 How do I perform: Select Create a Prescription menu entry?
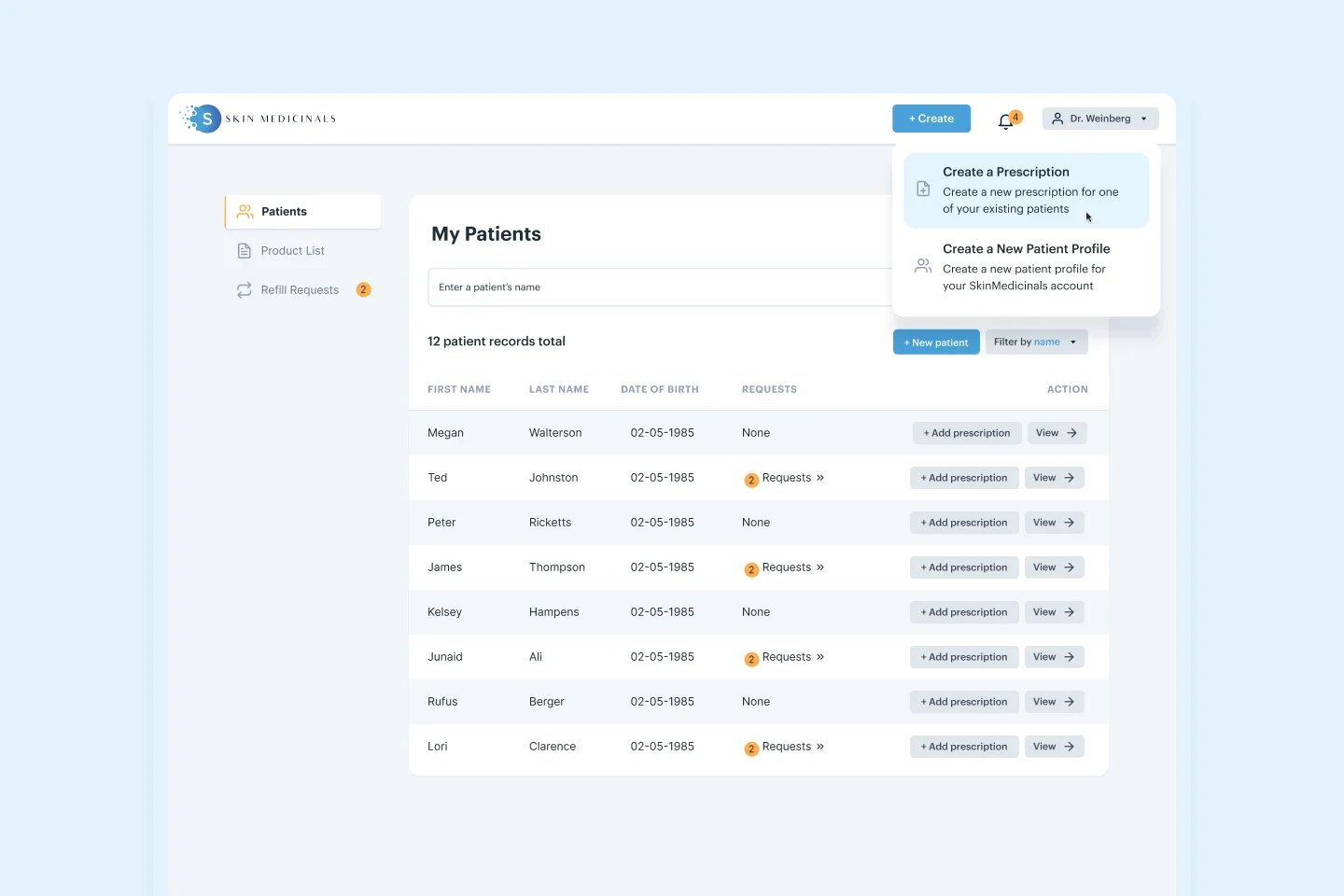(1027, 190)
